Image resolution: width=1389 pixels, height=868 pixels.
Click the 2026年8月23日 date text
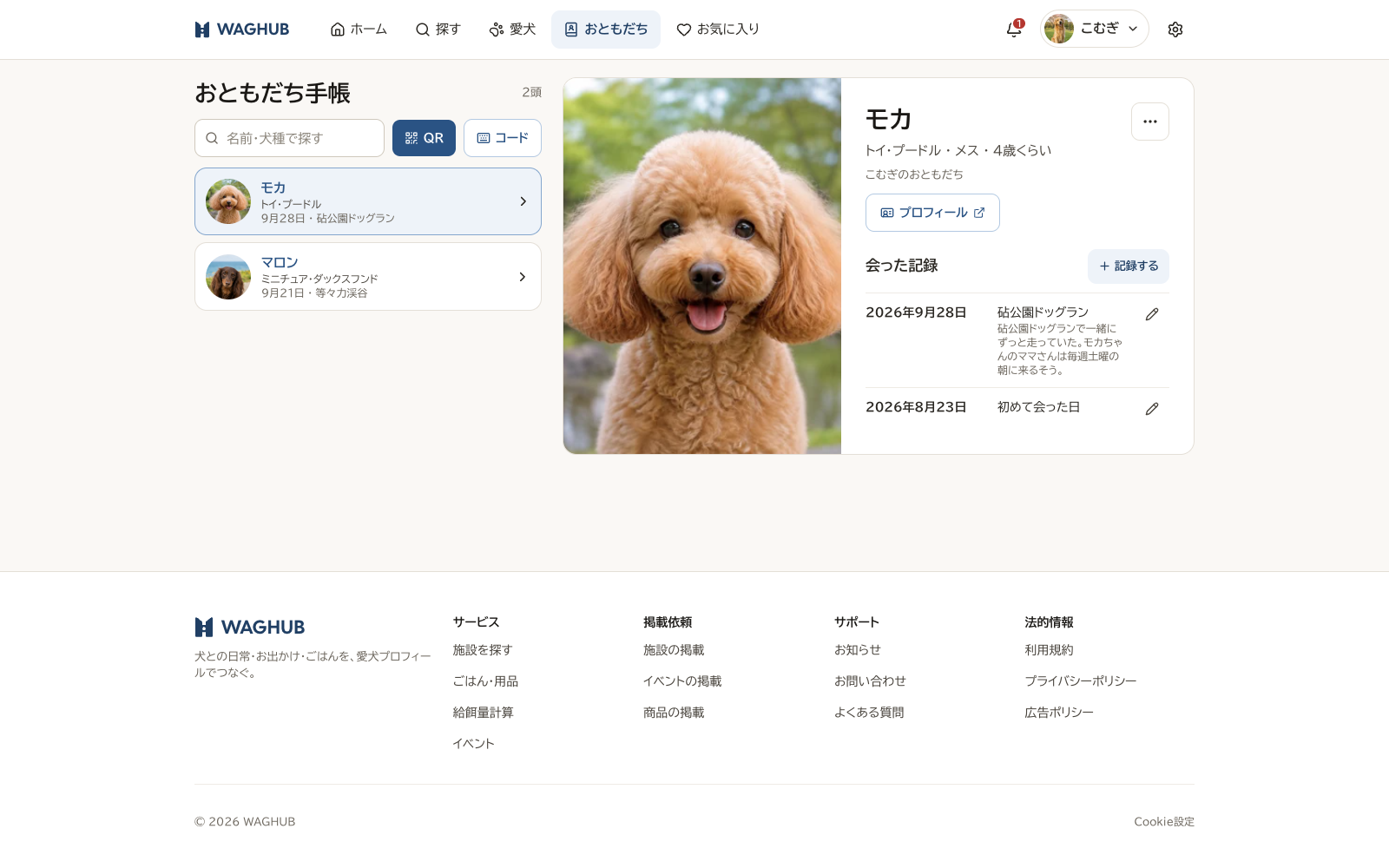916,407
